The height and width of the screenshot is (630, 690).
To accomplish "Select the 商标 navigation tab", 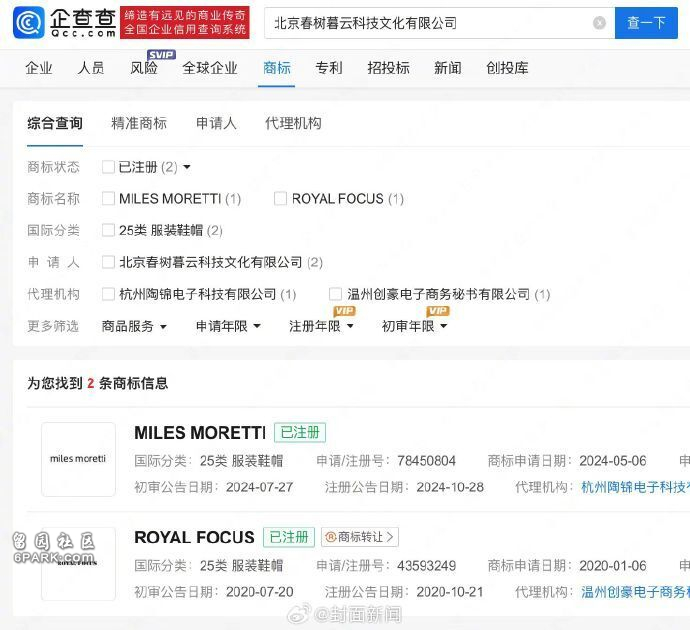I will point(276,68).
